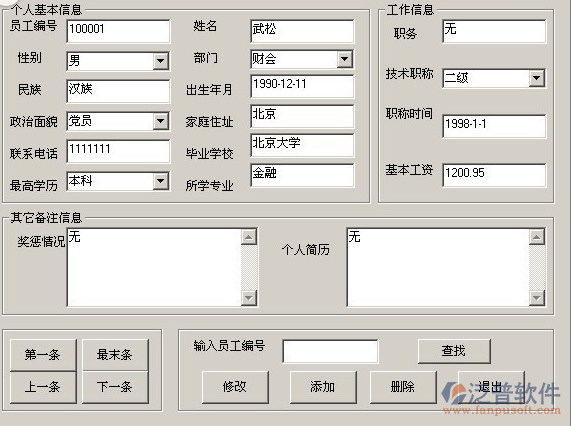Select the 上一条 previous record button
Image resolution: width=571 pixels, height=426 pixels.
point(43,387)
